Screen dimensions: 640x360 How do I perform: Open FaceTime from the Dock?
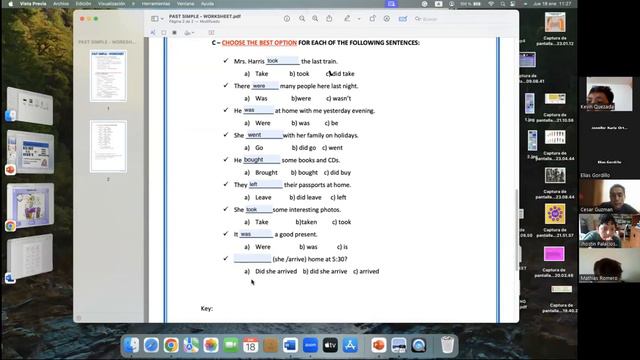pyautogui.click(x=231, y=345)
